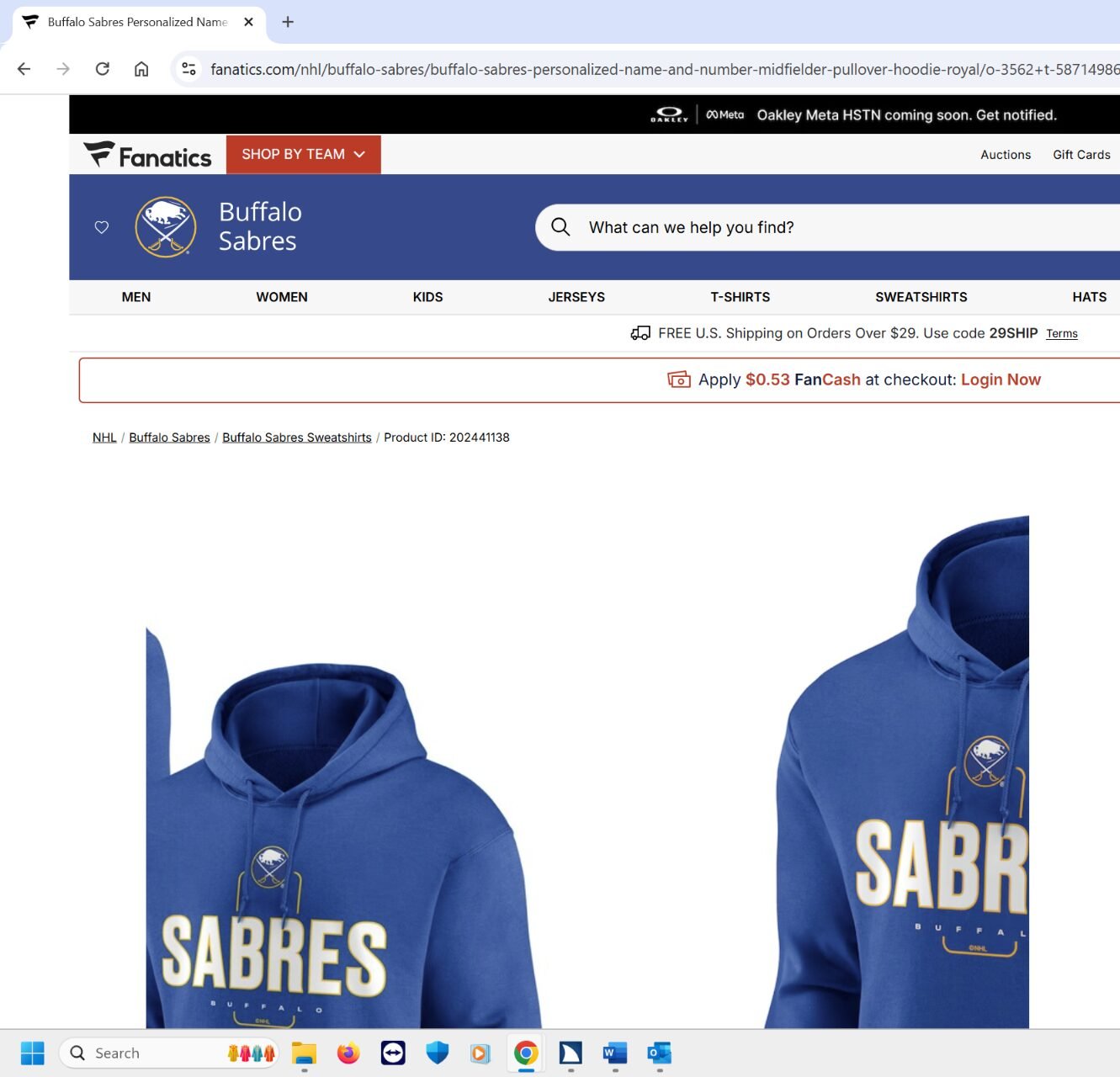Open the dark blue sail-icon app in taskbar
This screenshot has height=1077, width=1120.
[571, 1053]
